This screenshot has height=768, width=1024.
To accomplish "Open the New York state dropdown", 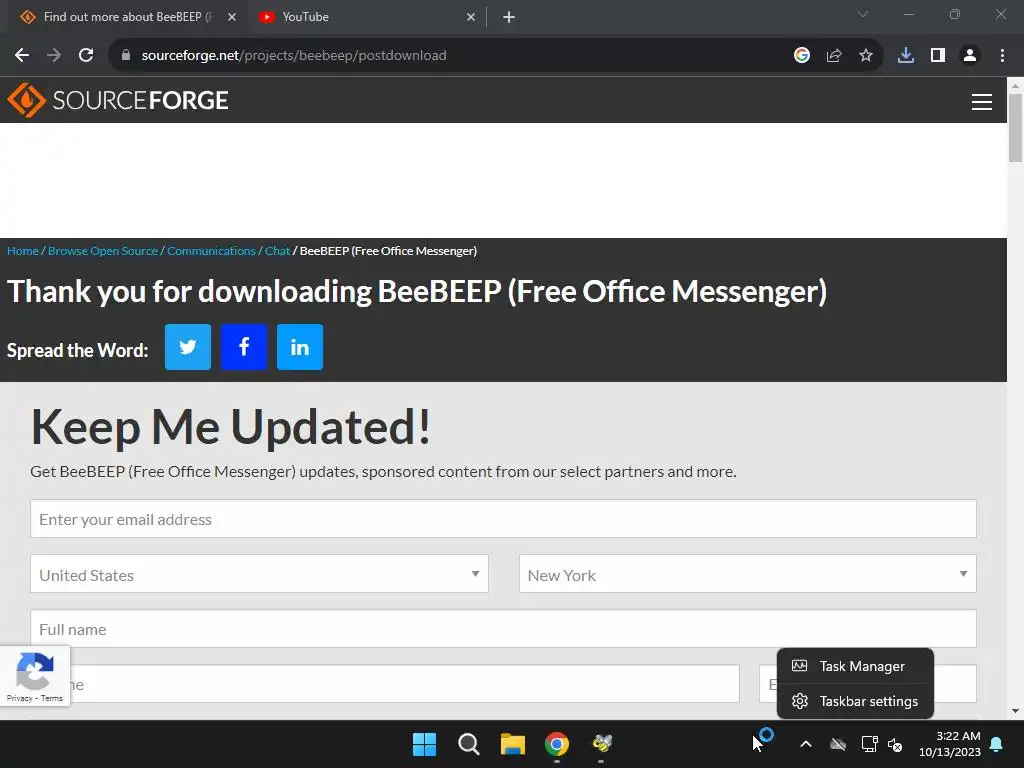I will pyautogui.click(x=748, y=574).
